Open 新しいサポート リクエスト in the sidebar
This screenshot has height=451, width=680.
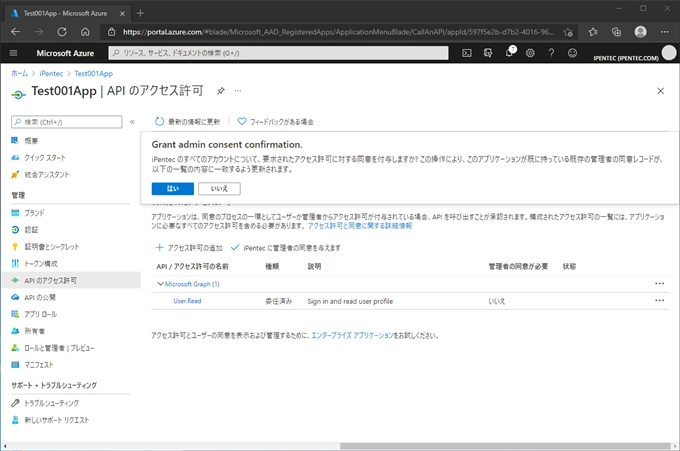(x=56, y=420)
